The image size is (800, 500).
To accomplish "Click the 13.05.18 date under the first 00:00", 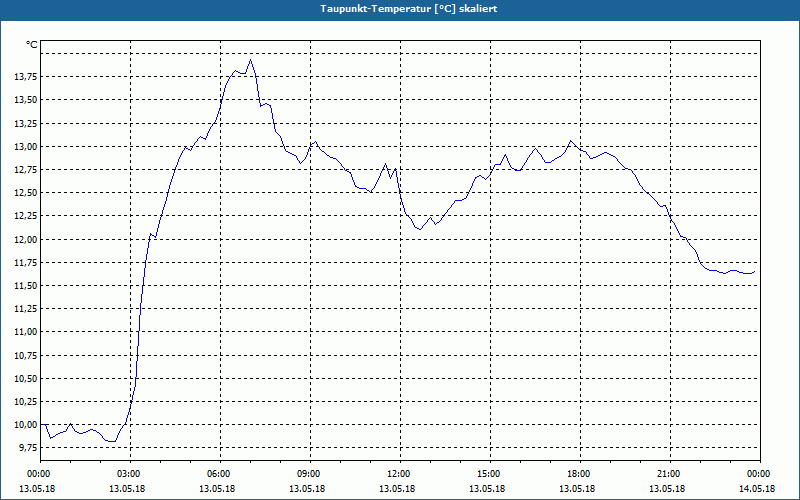I will tap(37, 489).
